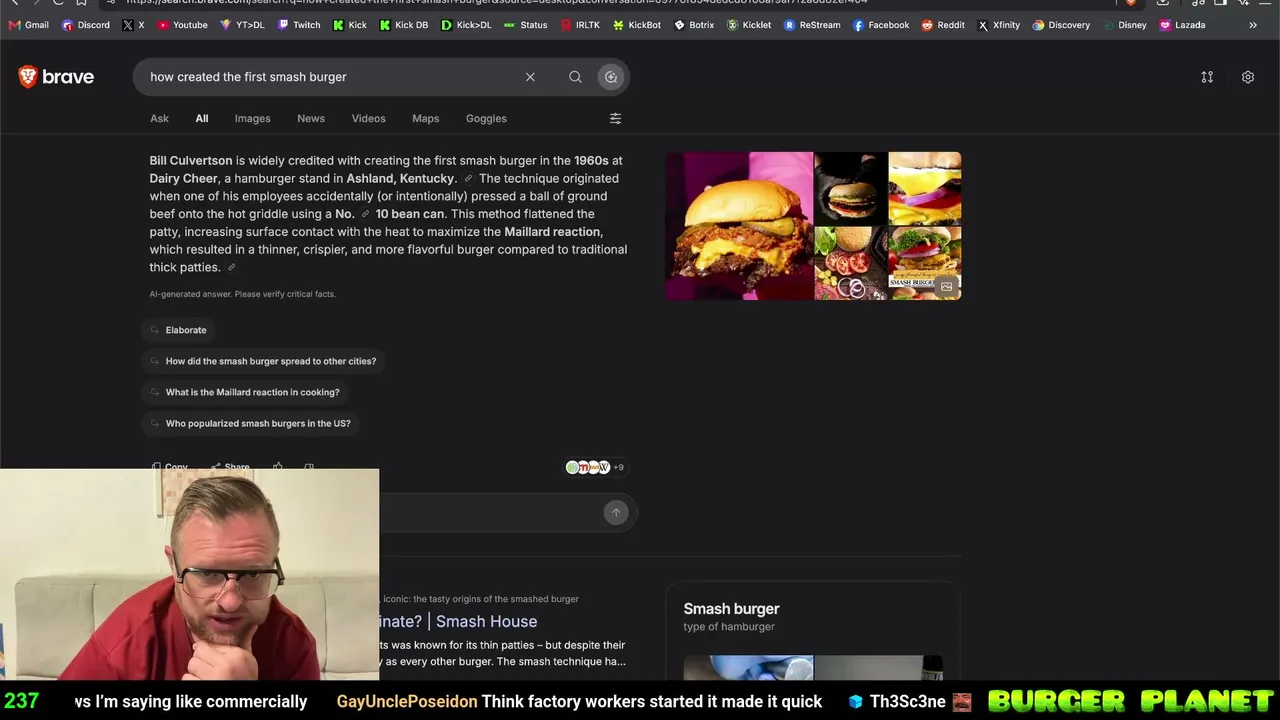
Task: Open the rerank results icon at top right
Action: click(1207, 77)
